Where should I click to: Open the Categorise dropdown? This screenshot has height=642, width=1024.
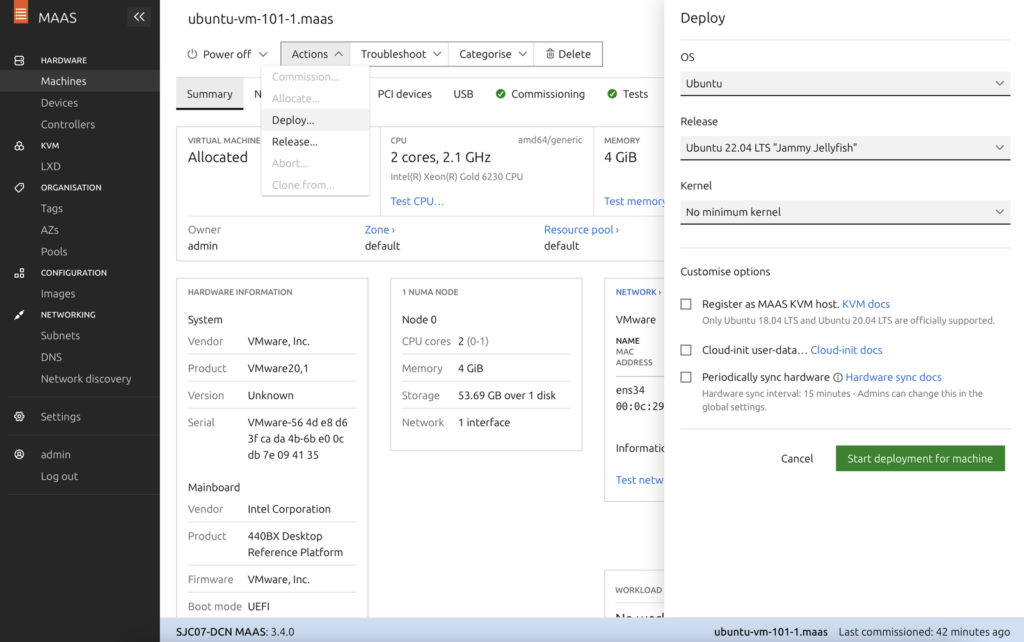coord(492,54)
